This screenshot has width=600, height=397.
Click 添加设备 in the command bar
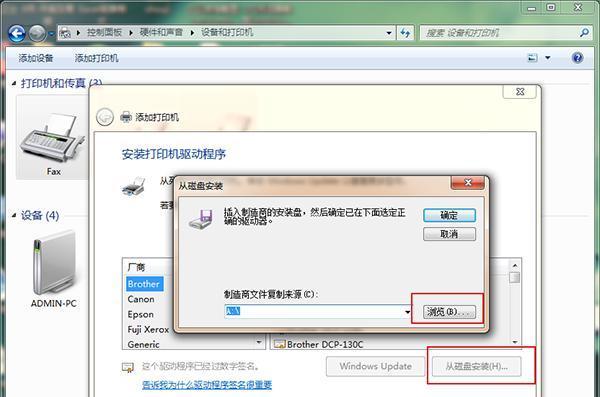click(36, 58)
